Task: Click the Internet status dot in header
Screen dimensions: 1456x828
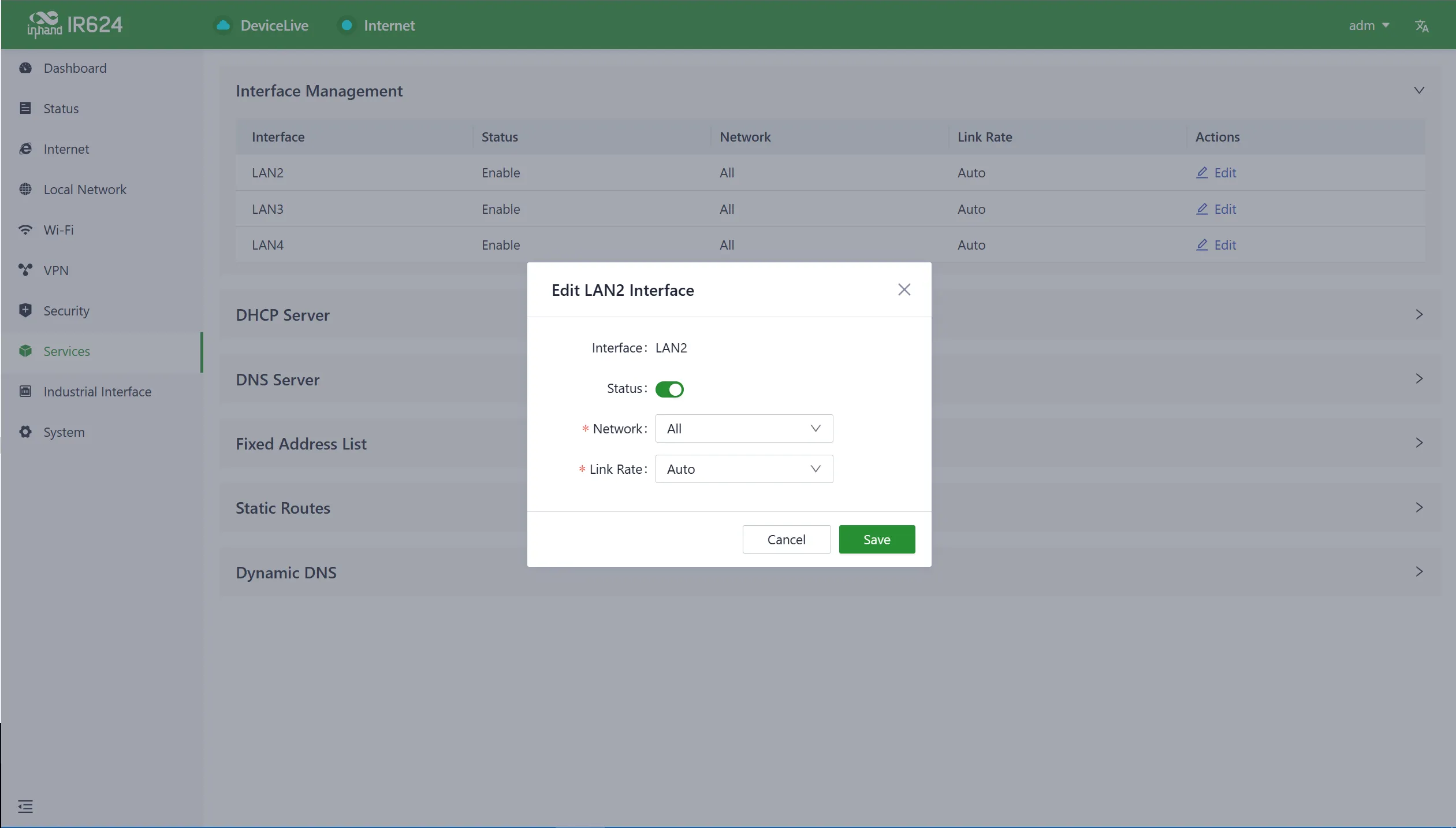Action: click(347, 25)
